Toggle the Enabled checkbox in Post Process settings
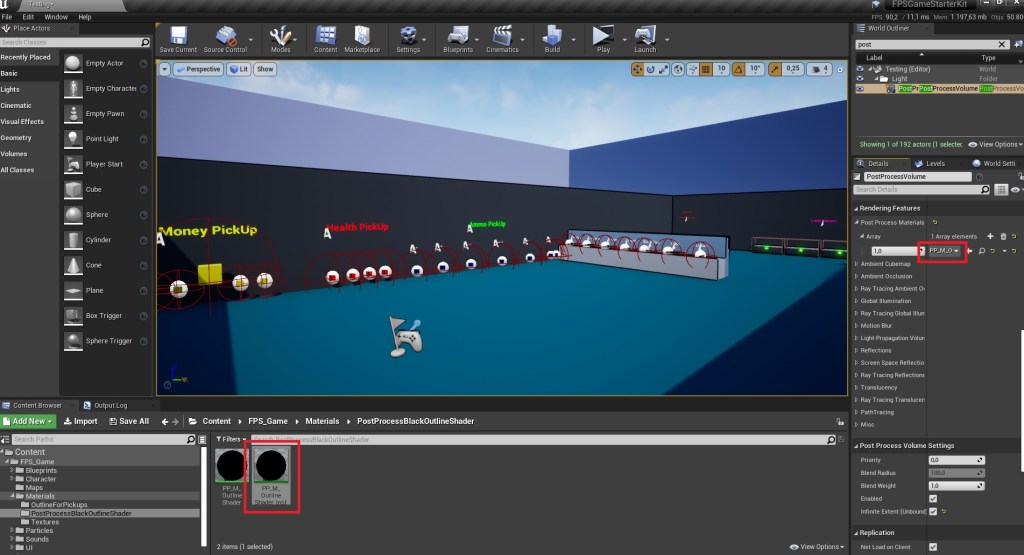This screenshot has height=555, width=1024. click(x=933, y=497)
